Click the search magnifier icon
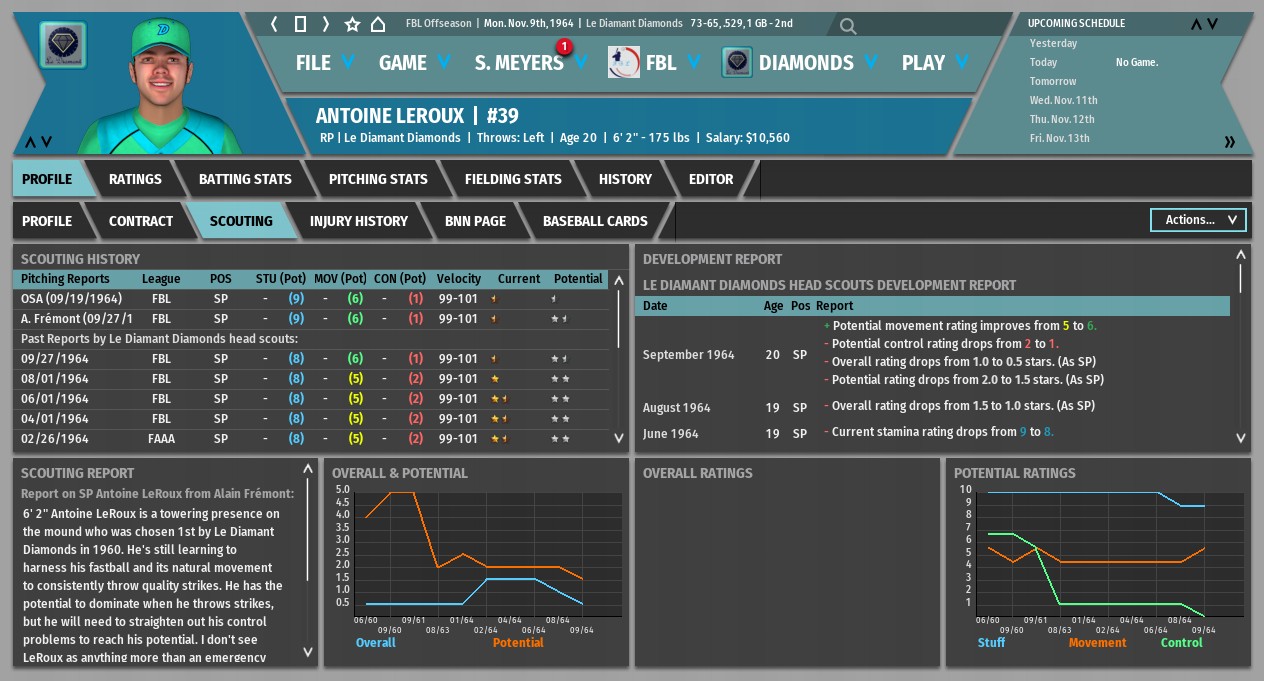Image resolution: width=1264 pixels, height=681 pixels. (x=848, y=25)
